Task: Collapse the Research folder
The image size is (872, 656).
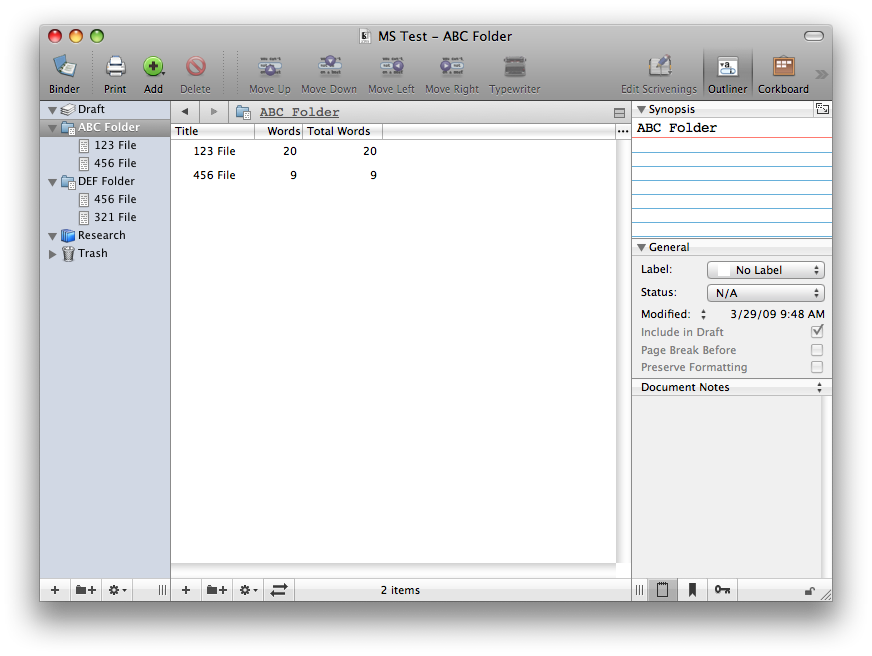Action: tap(53, 236)
